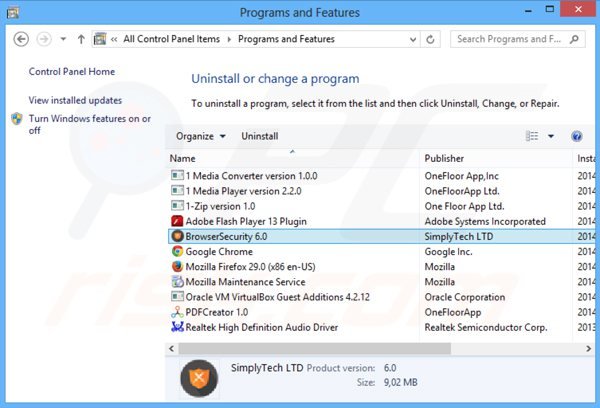The height and width of the screenshot is (408, 600).
Task: Click the horizontal scrollbar thumb
Action: point(315,349)
